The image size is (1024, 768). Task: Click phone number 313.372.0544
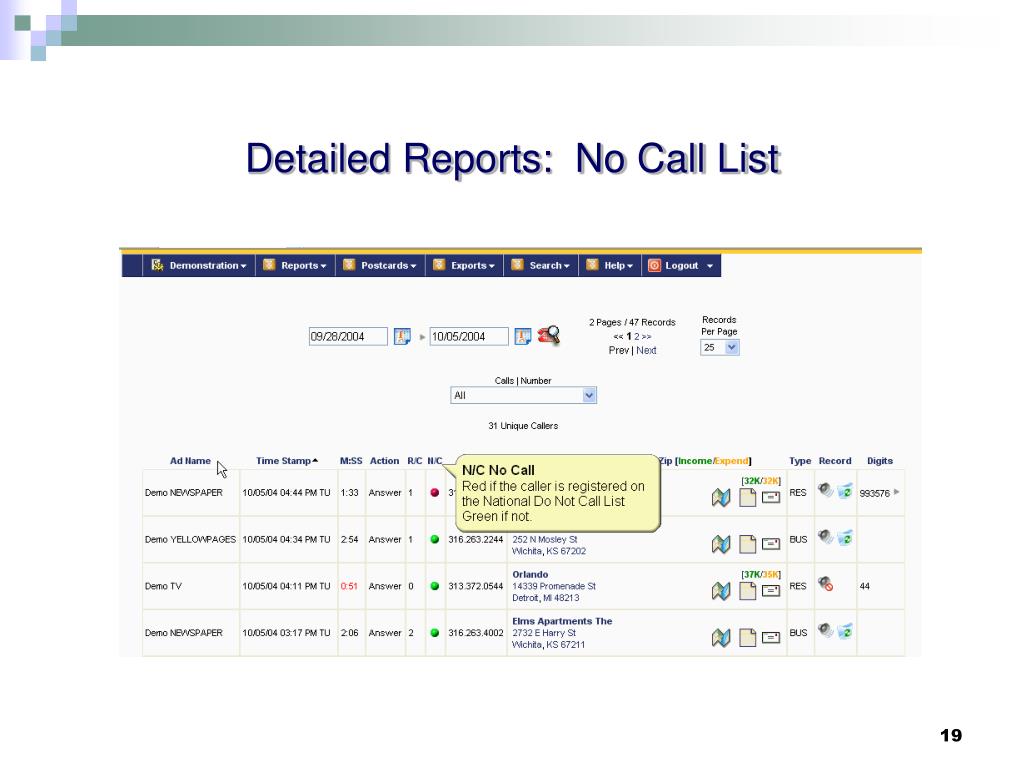pos(475,586)
